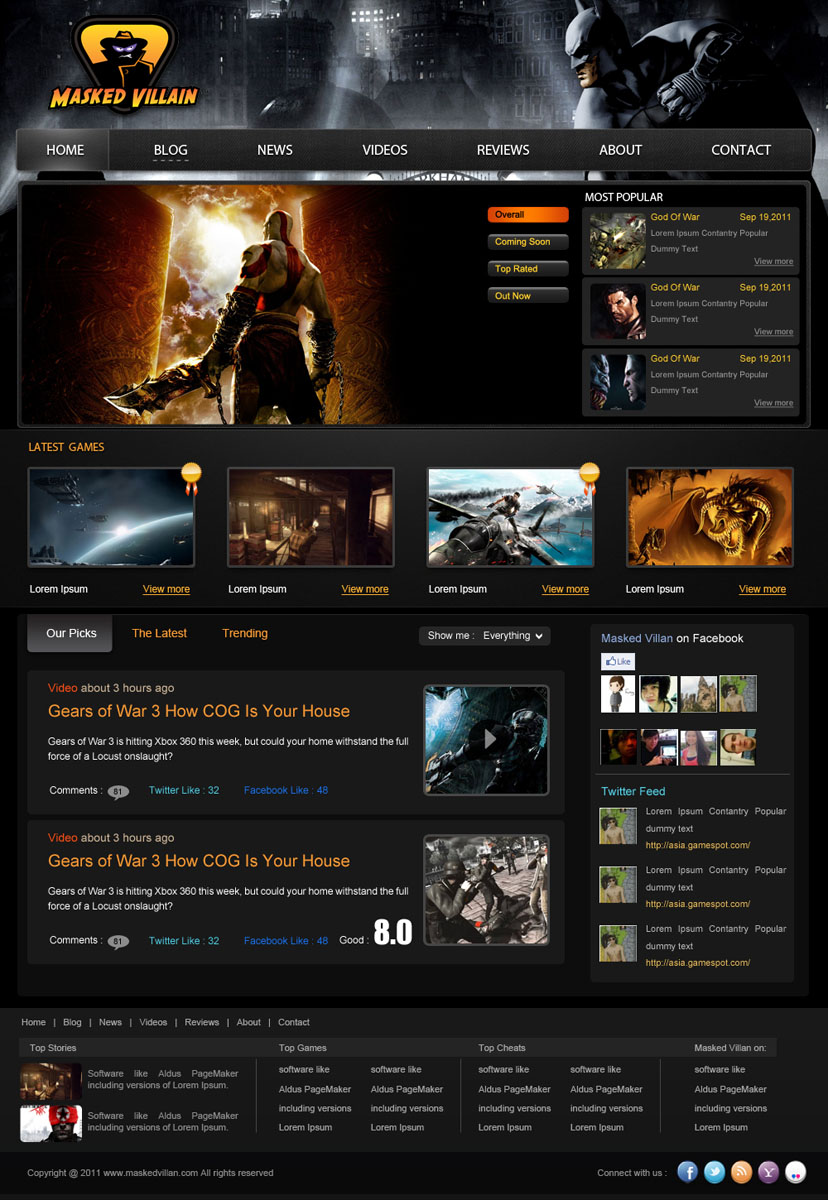The width and height of the screenshot is (828, 1200).
Task: Click footer Home link
Action: (34, 1023)
